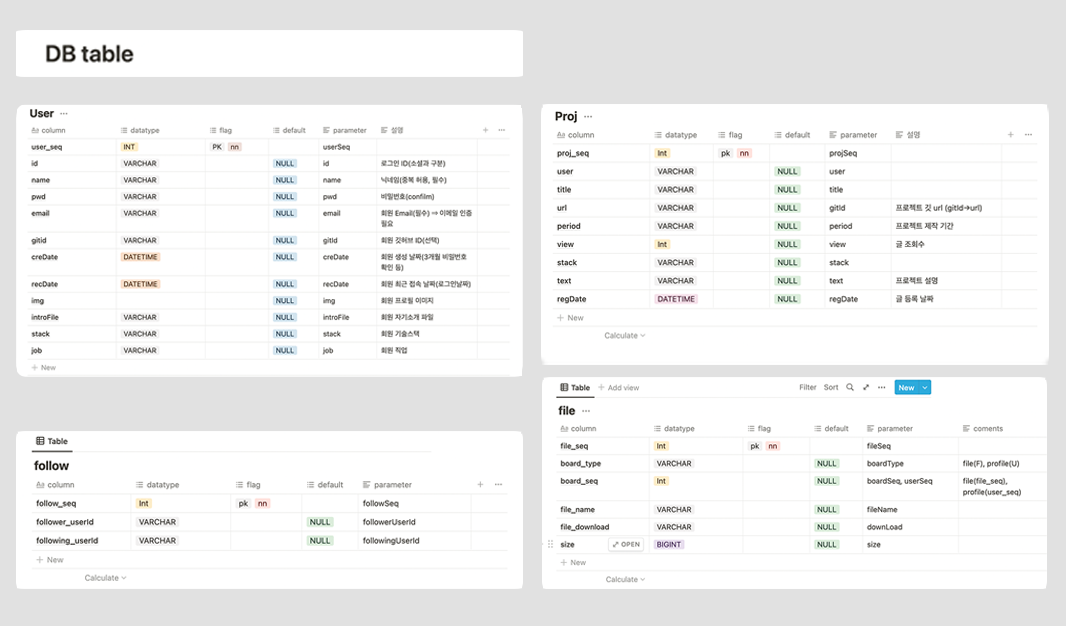Click Add view next to the Table tab

point(617,387)
